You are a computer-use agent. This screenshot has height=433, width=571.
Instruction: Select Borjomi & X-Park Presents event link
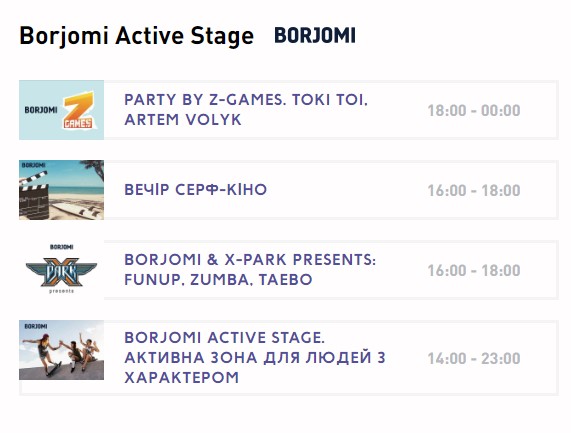pos(250,270)
